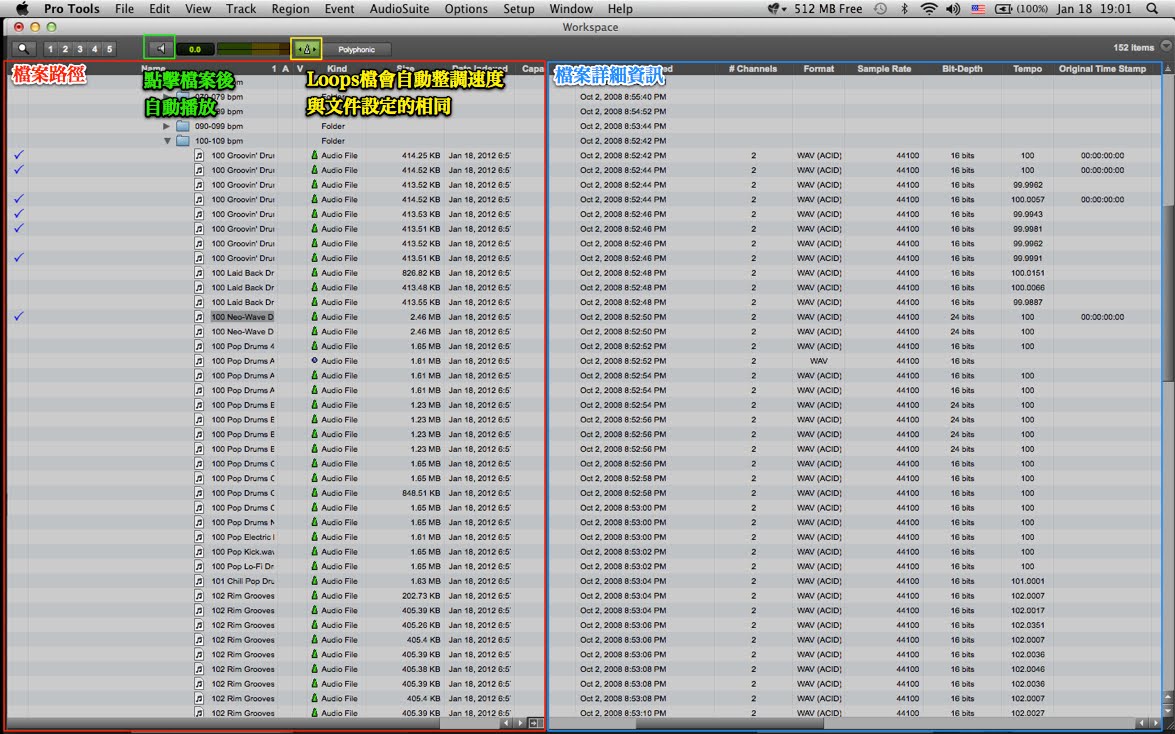
Task: Toggle the speaker audio preview button
Action: click(x=160, y=49)
